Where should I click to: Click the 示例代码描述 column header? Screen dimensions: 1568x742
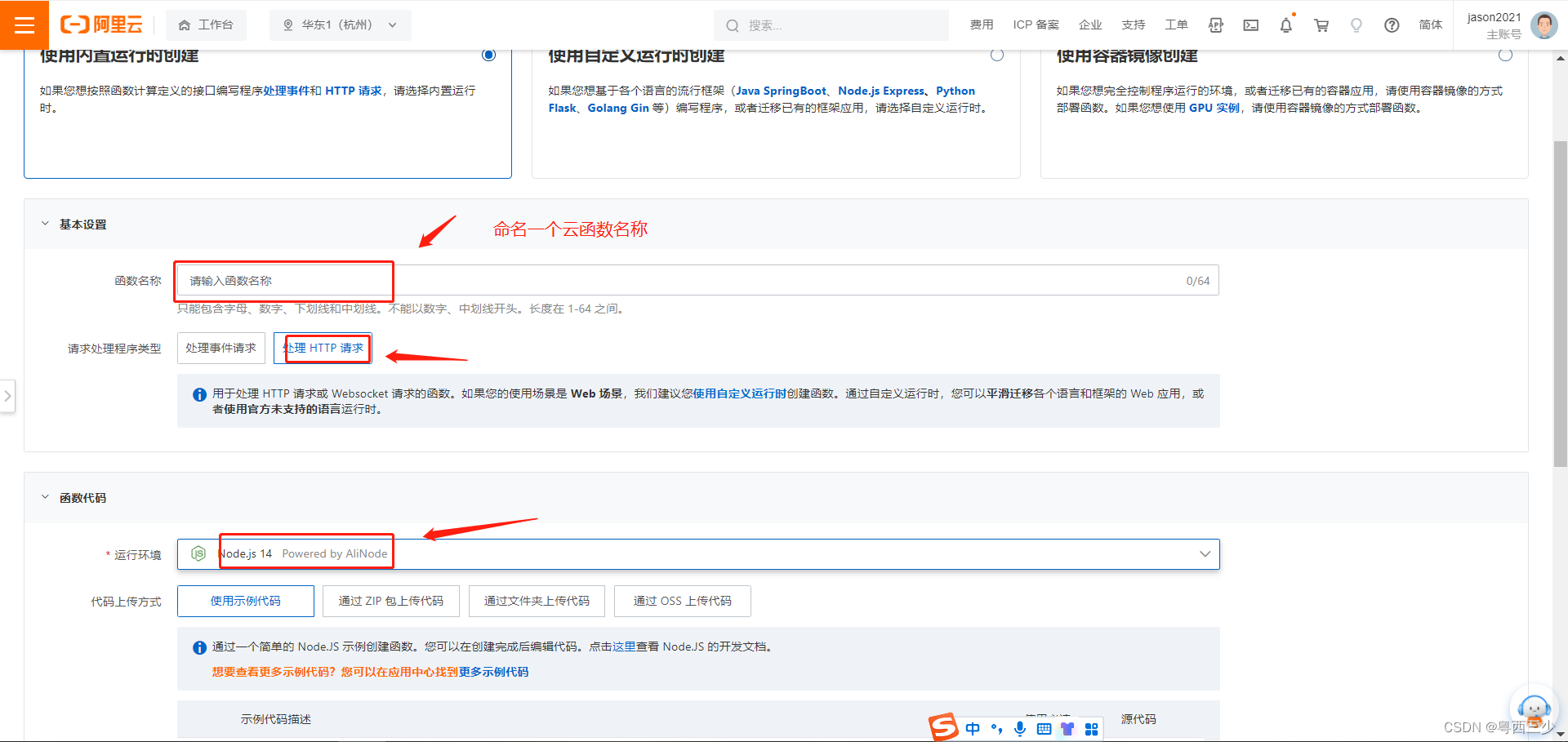click(275, 719)
